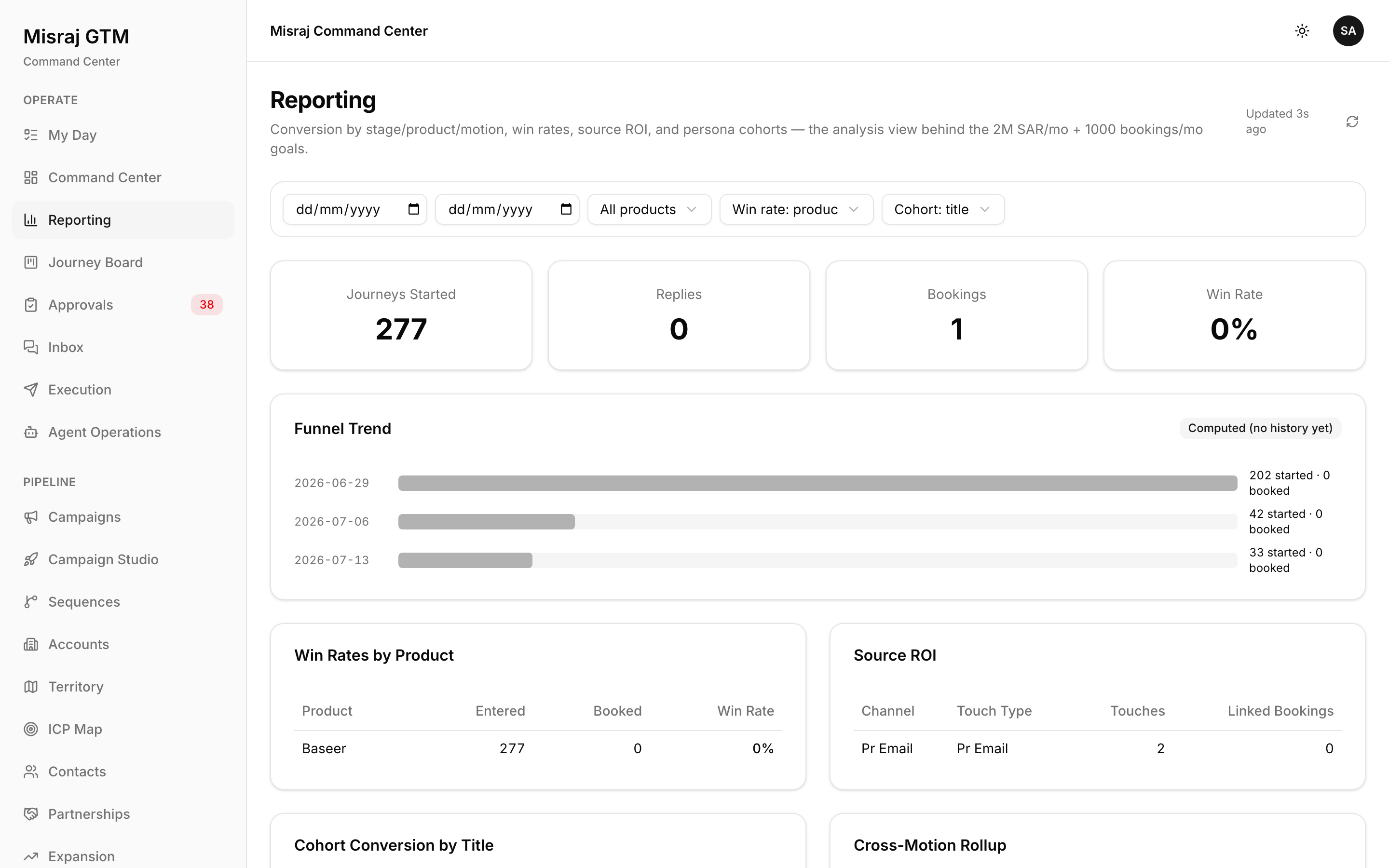Open Approvals in the sidebar

point(123,305)
